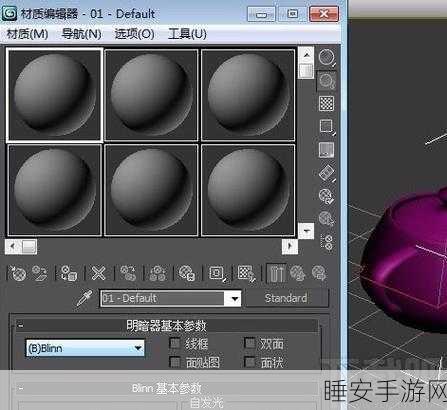Assign material to selection icon

click(x=69, y=273)
